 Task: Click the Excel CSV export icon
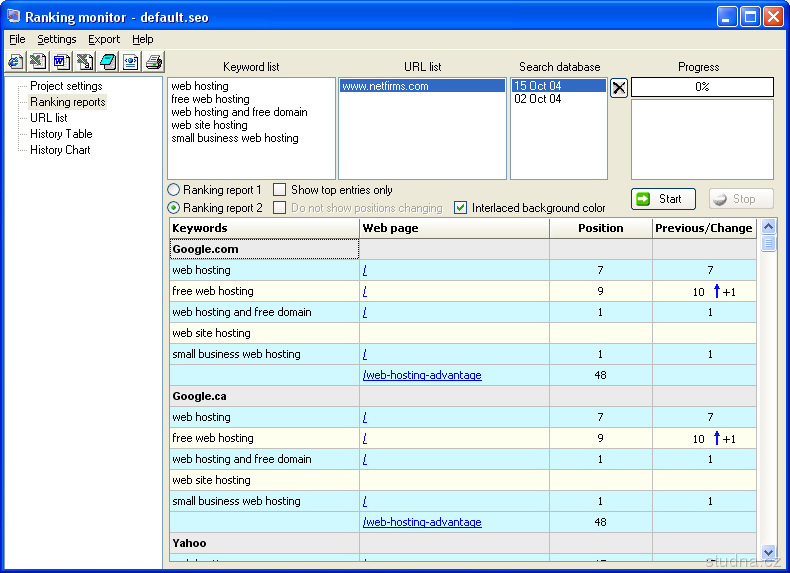(84, 62)
